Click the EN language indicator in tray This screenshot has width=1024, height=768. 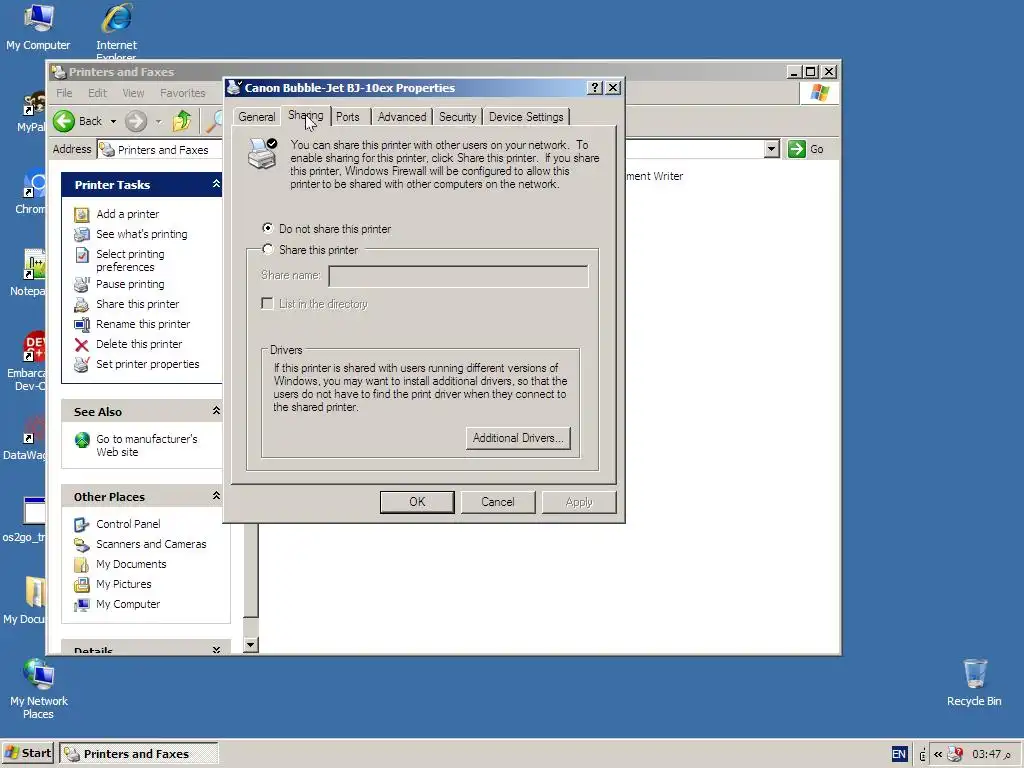point(899,754)
